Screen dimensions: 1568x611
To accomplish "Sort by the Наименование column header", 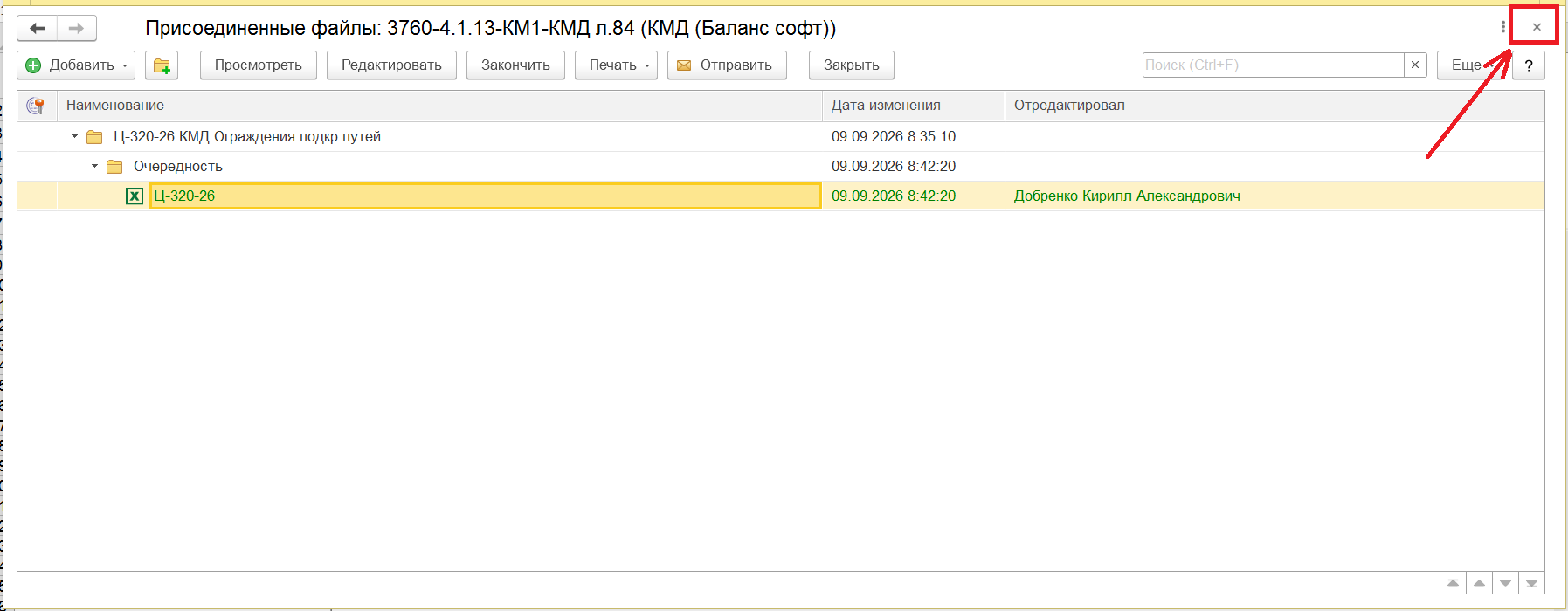I will [x=439, y=106].
